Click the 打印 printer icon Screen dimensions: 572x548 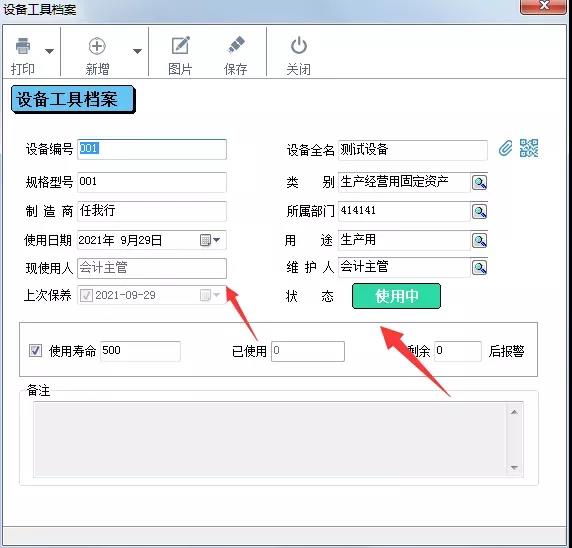coord(23,46)
